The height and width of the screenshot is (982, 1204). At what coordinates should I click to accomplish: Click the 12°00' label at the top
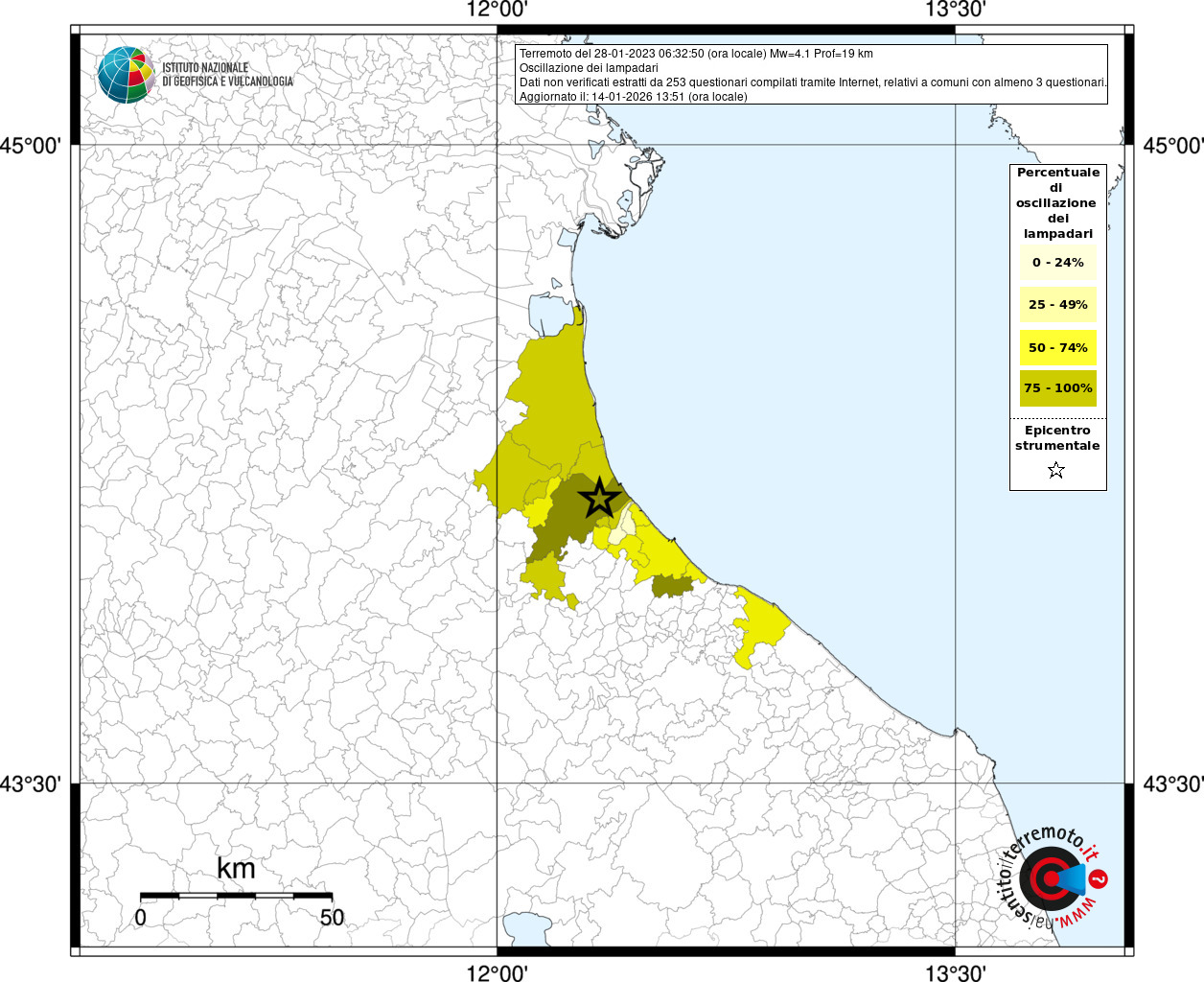(x=497, y=11)
